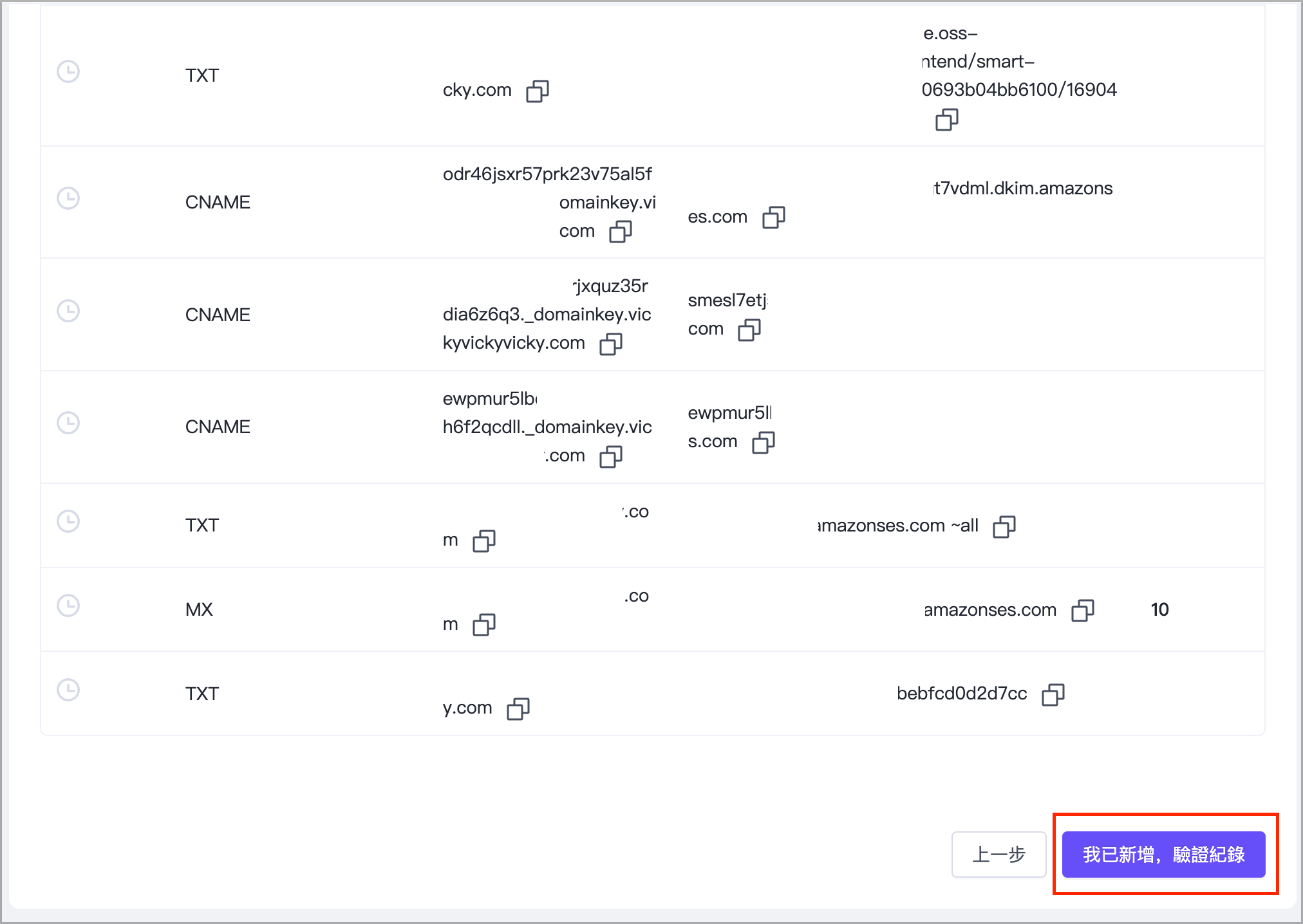Copy the h6f2qcdll._domainkey CNAME host

click(610, 457)
